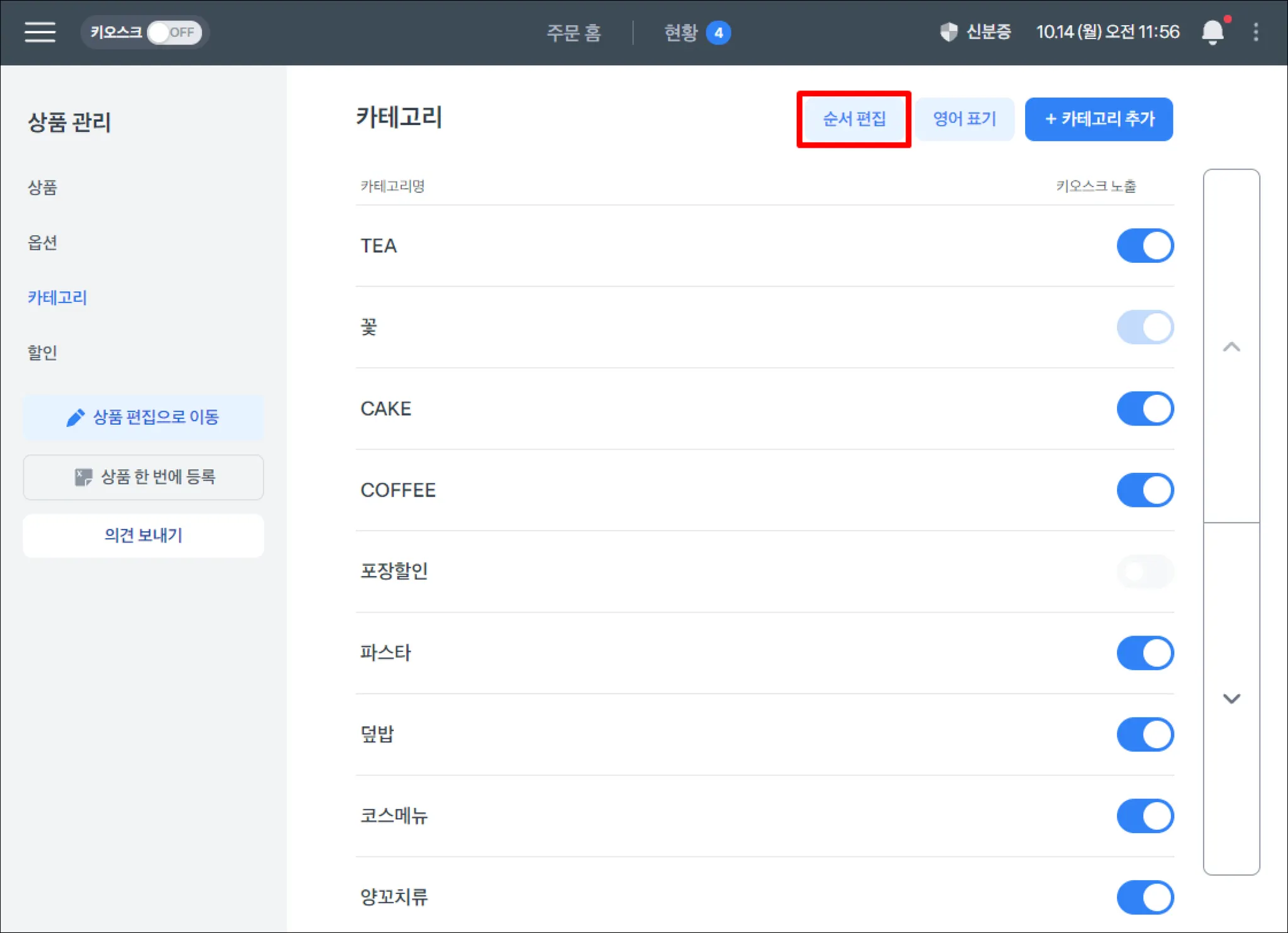
Task: Select the COFFEE category row name
Action: (x=398, y=490)
